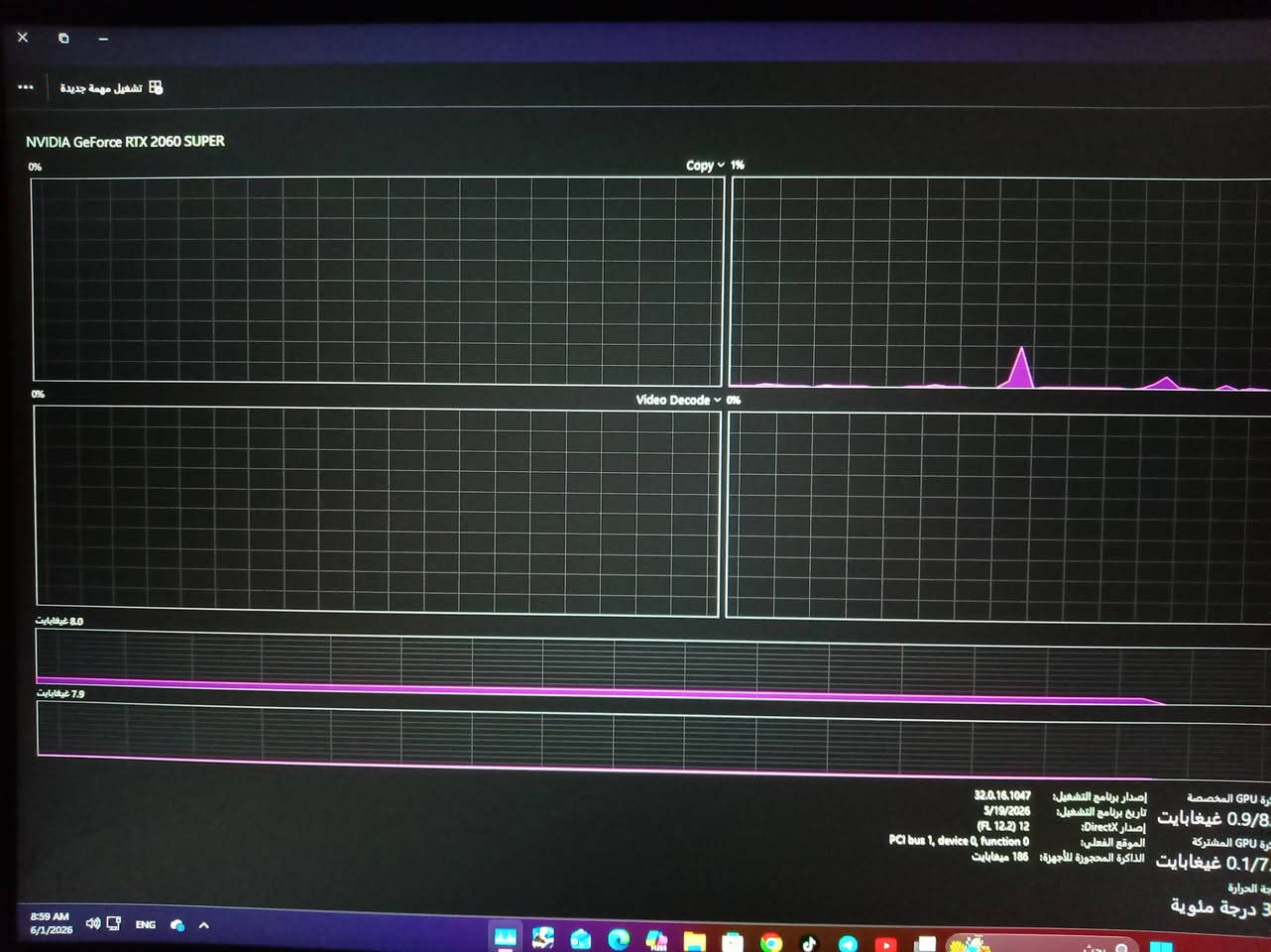
Task: Click the 'إصدار DirectX' label
Action: coord(1113,827)
